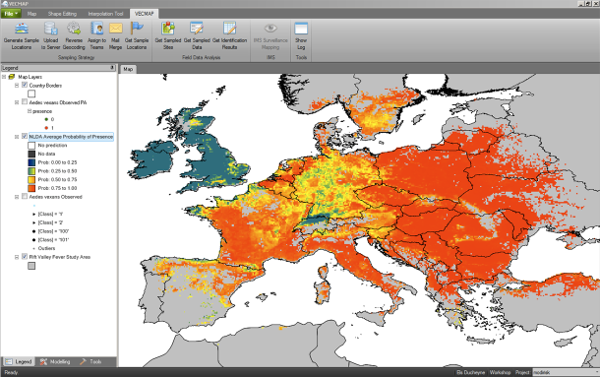The width and height of the screenshot is (600, 377).
Task: Open the Reverse Geocoding tool
Action: pyautogui.click(x=73, y=36)
